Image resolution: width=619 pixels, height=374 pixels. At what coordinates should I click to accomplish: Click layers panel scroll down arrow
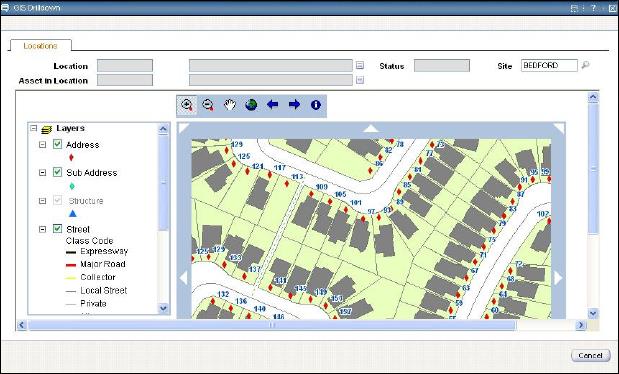[x=163, y=308]
